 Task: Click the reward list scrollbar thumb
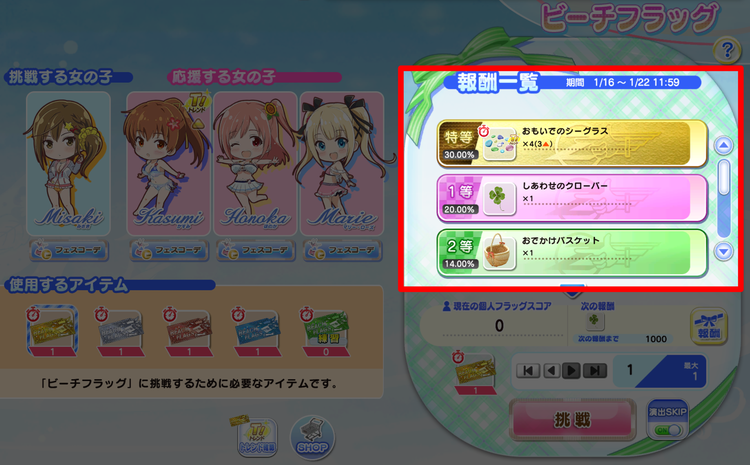point(724,177)
